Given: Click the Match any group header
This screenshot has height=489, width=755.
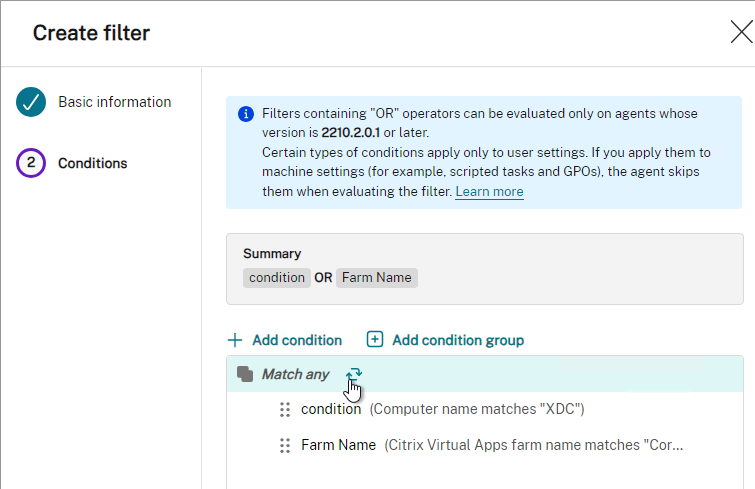Looking at the screenshot, I should [x=485, y=374].
